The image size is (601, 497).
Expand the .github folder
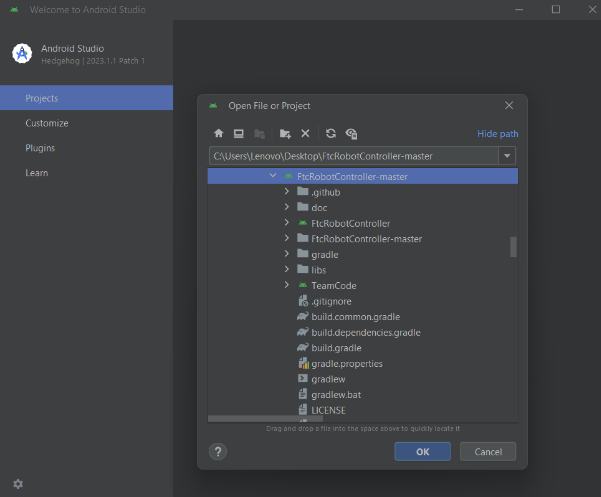[x=287, y=191]
